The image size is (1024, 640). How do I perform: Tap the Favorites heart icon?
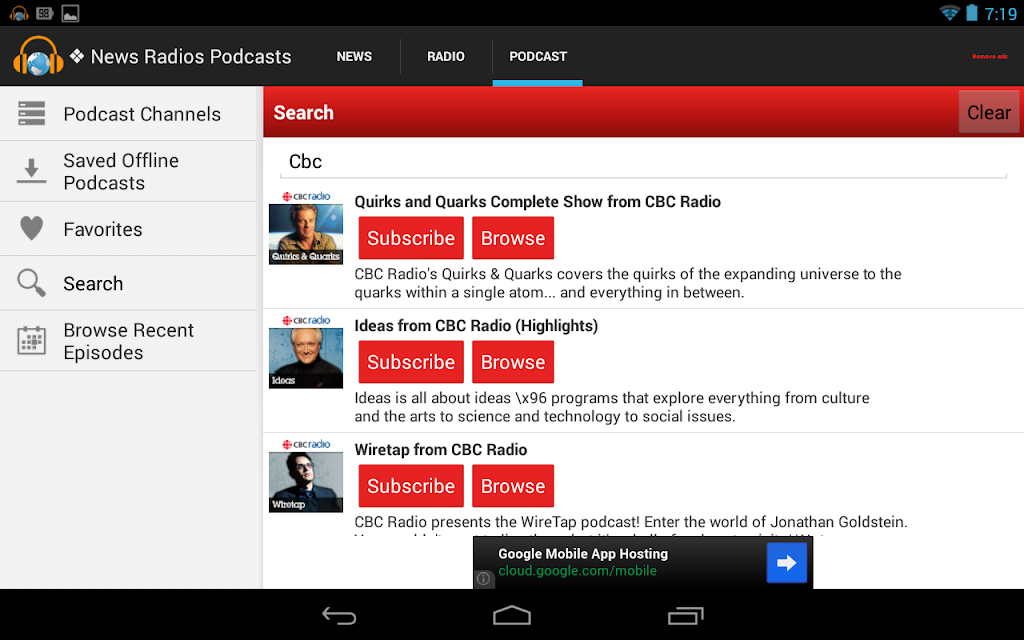[x=31, y=229]
